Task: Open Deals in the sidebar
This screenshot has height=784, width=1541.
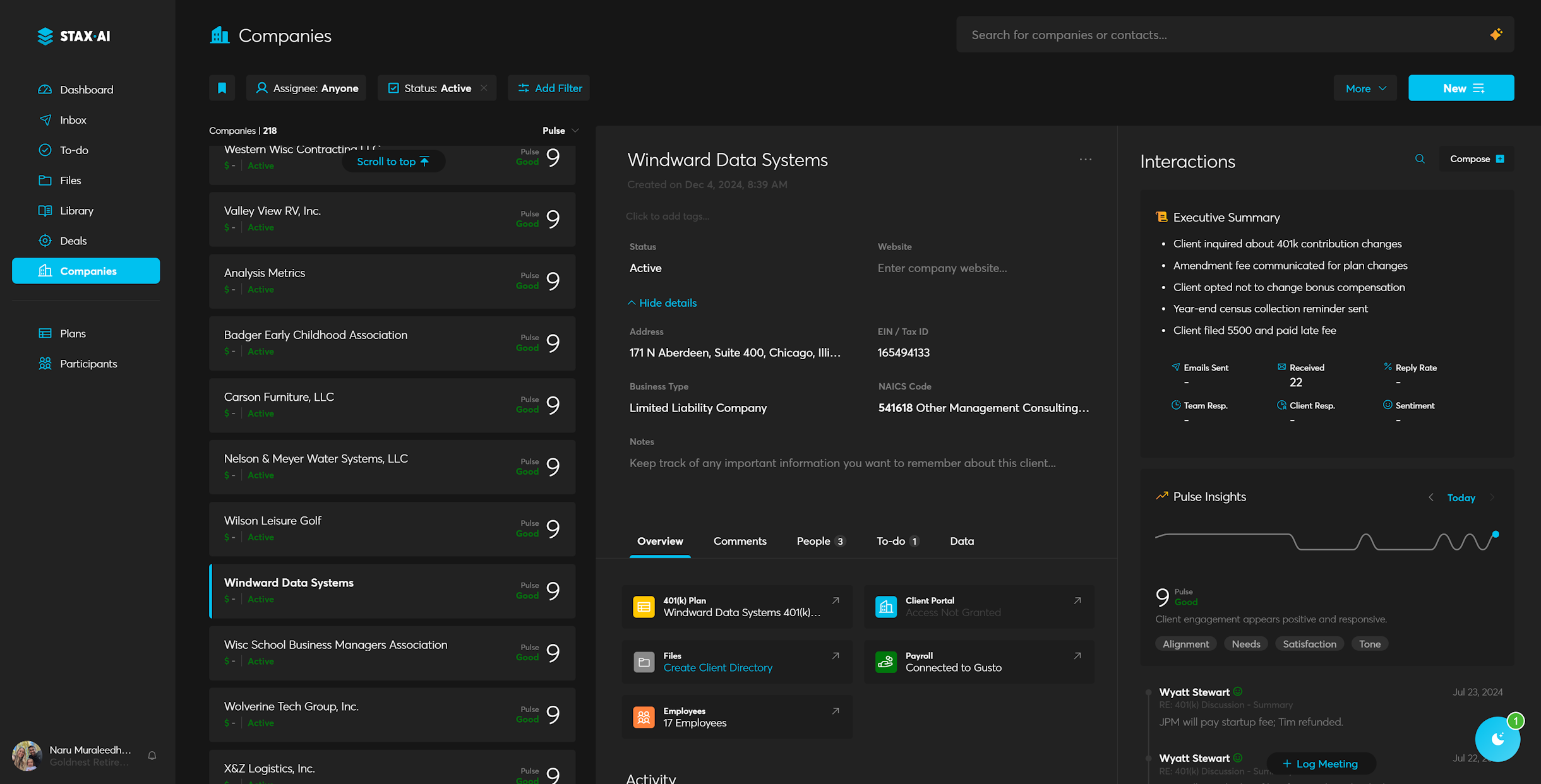Action: click(73, 241)
